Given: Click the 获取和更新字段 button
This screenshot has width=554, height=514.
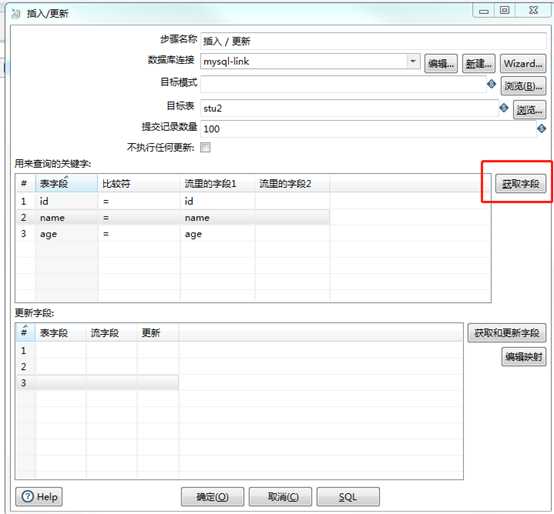Looking at the screenshot, I should click(x=507, y=333).
